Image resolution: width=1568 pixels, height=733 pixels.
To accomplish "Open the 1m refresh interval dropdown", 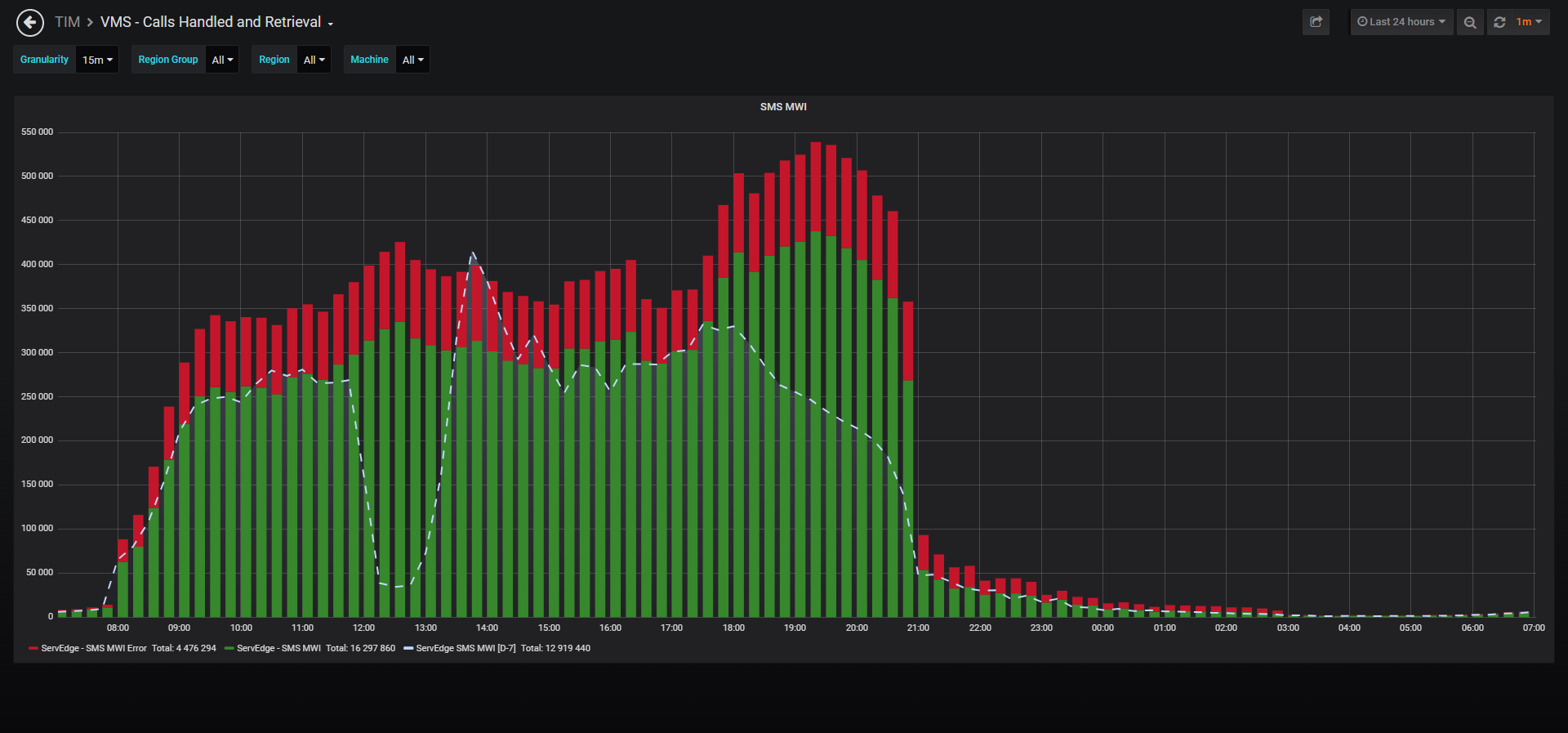I will [1530, 22].
